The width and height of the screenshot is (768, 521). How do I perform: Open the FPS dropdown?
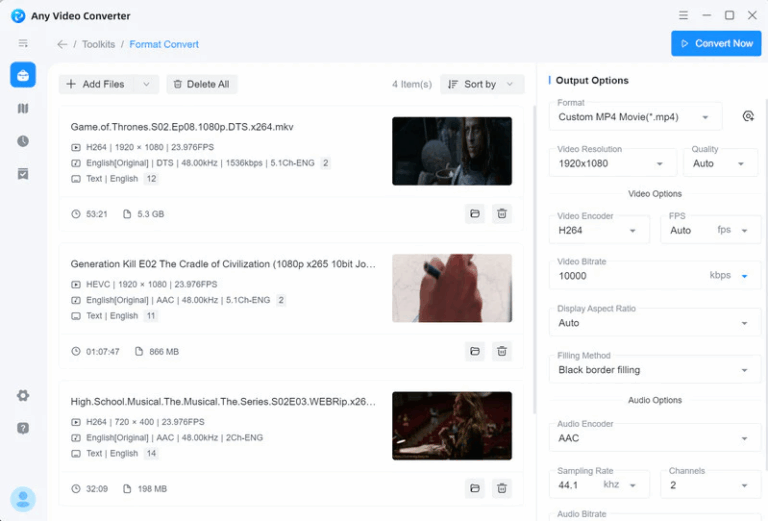(x=711, y=230)
